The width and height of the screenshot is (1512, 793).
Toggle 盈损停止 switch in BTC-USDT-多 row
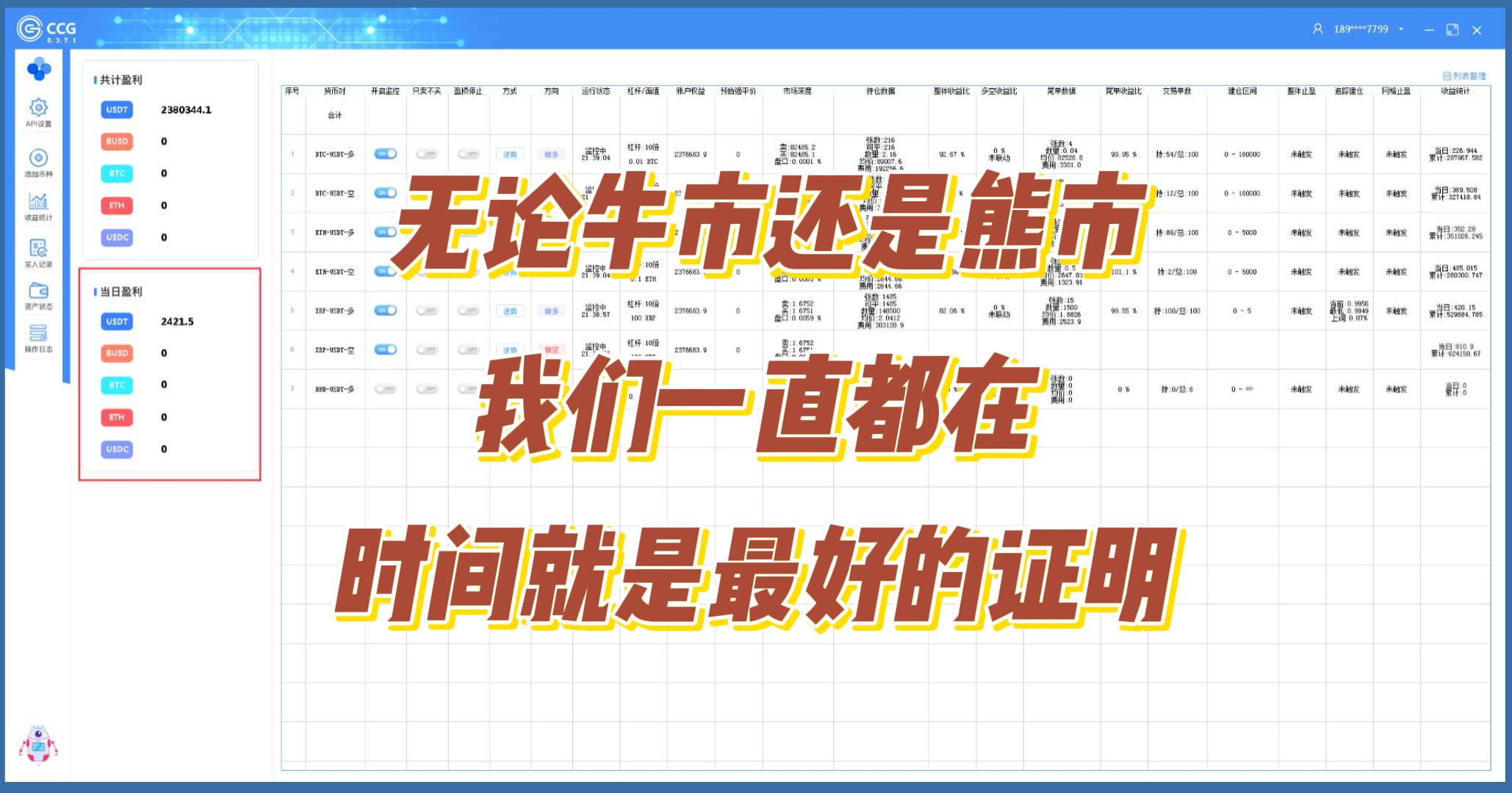coord(468,154)
